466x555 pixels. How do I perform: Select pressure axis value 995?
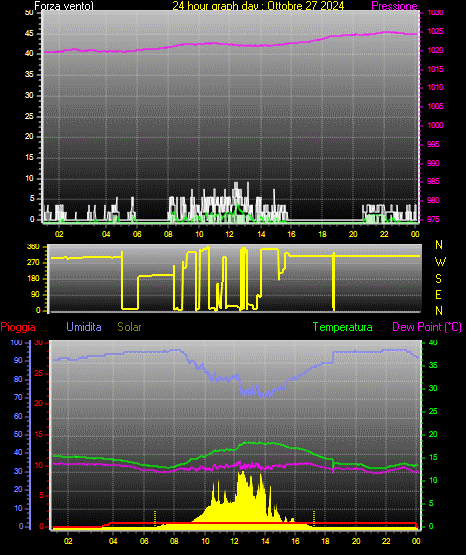(434, 144)
